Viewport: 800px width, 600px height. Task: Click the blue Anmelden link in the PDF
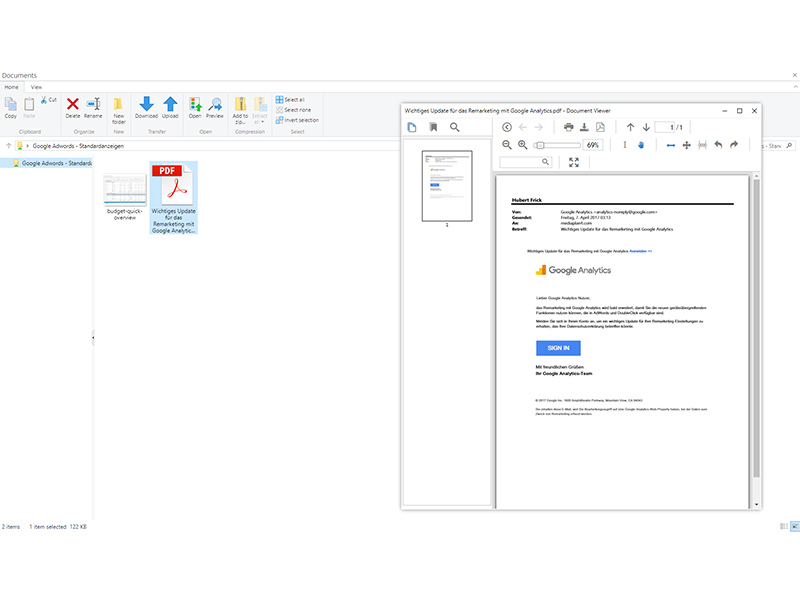[641, 251]
